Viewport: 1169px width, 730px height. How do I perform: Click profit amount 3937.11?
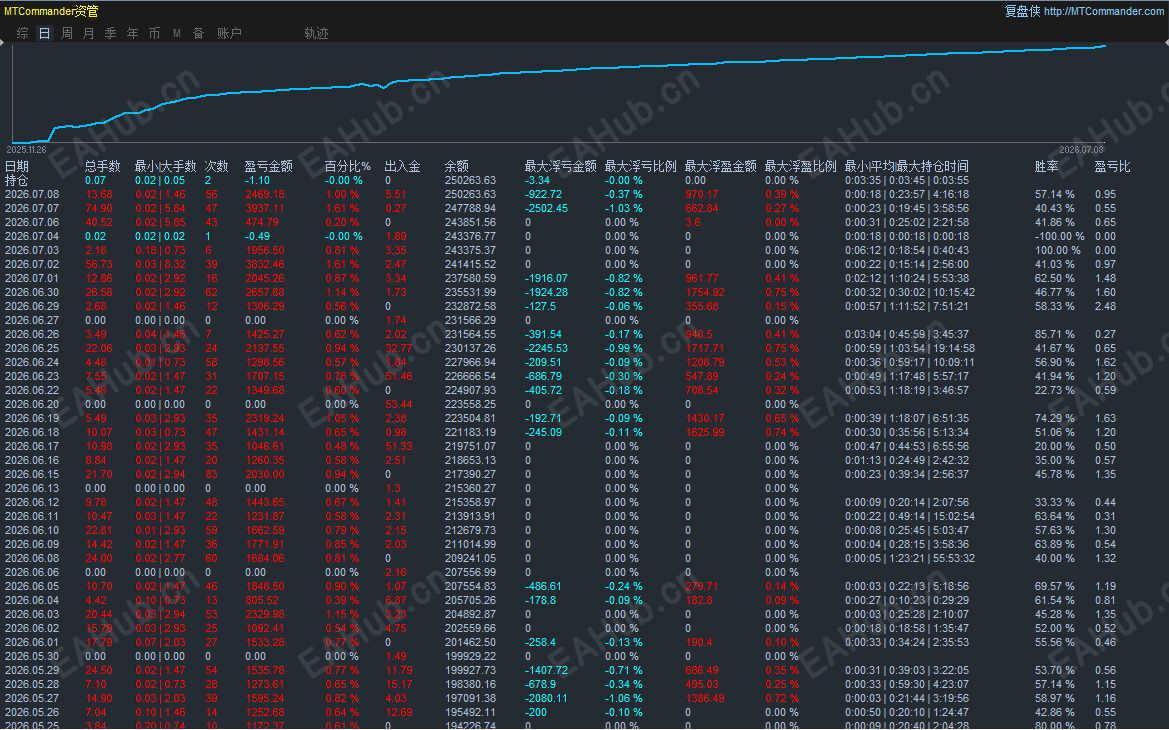click(265, 209)
